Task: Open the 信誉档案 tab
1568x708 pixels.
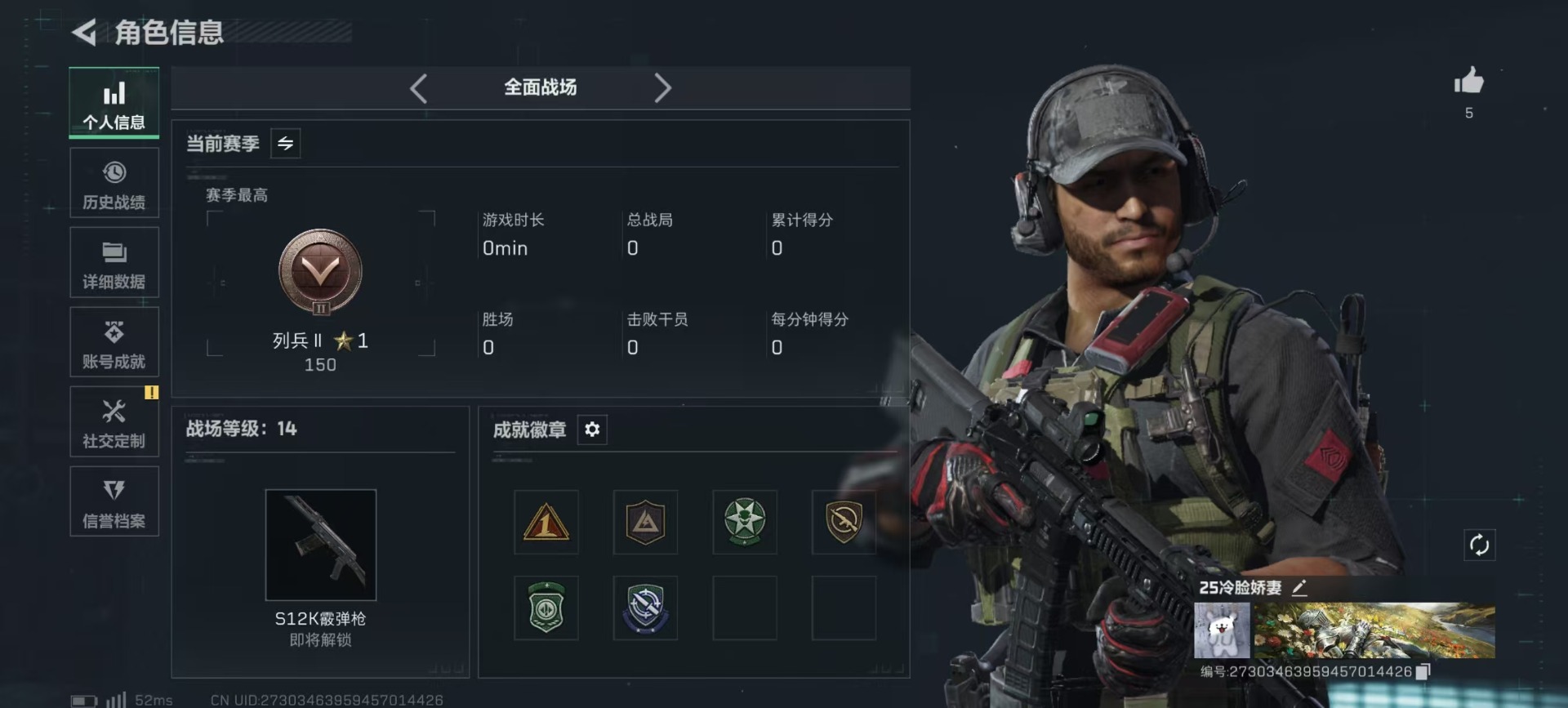Action: [114, 502]
